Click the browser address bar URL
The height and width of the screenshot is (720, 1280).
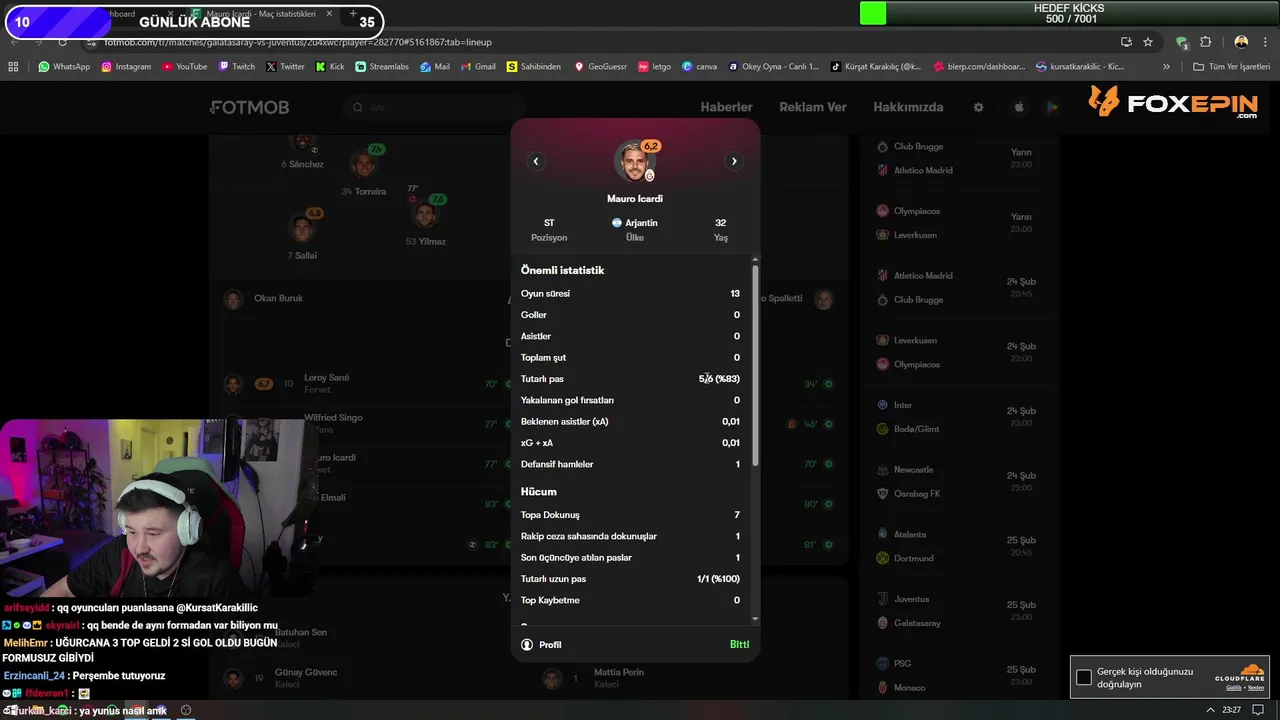pos(297,42)
